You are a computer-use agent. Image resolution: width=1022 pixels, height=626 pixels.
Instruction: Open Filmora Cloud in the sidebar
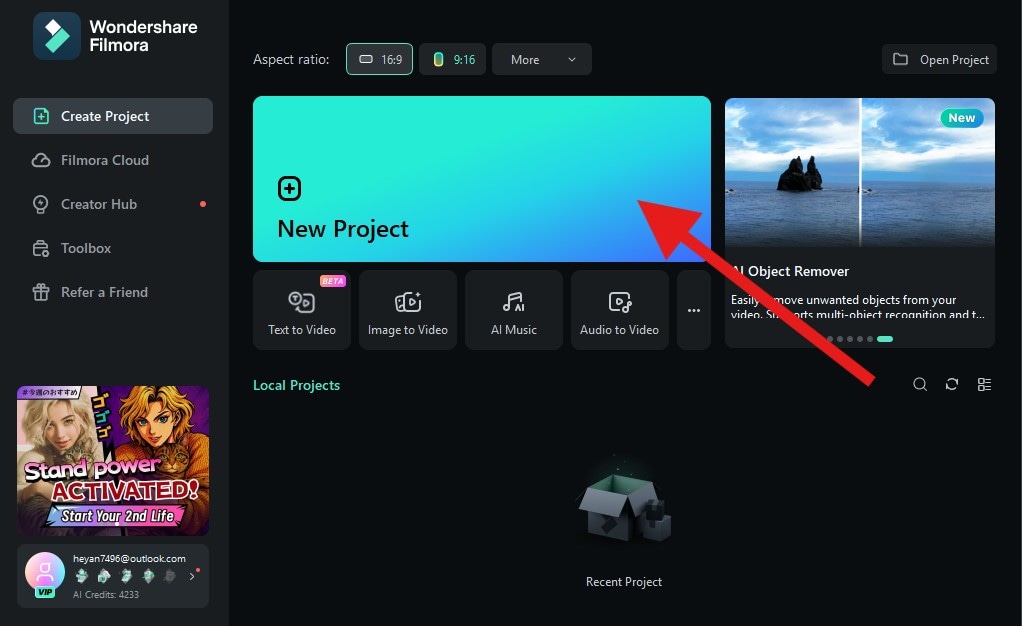pyautogui.click(x=113, y=160)
